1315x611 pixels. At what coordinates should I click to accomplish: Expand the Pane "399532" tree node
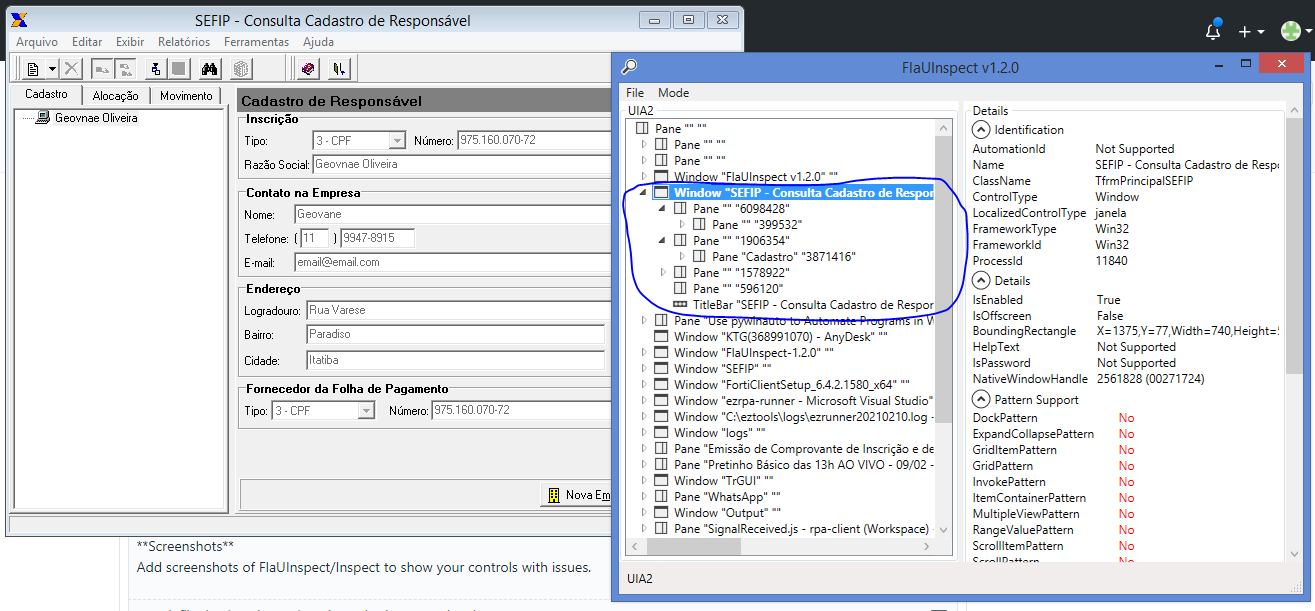pyautogui.click(x=684, y=225)
